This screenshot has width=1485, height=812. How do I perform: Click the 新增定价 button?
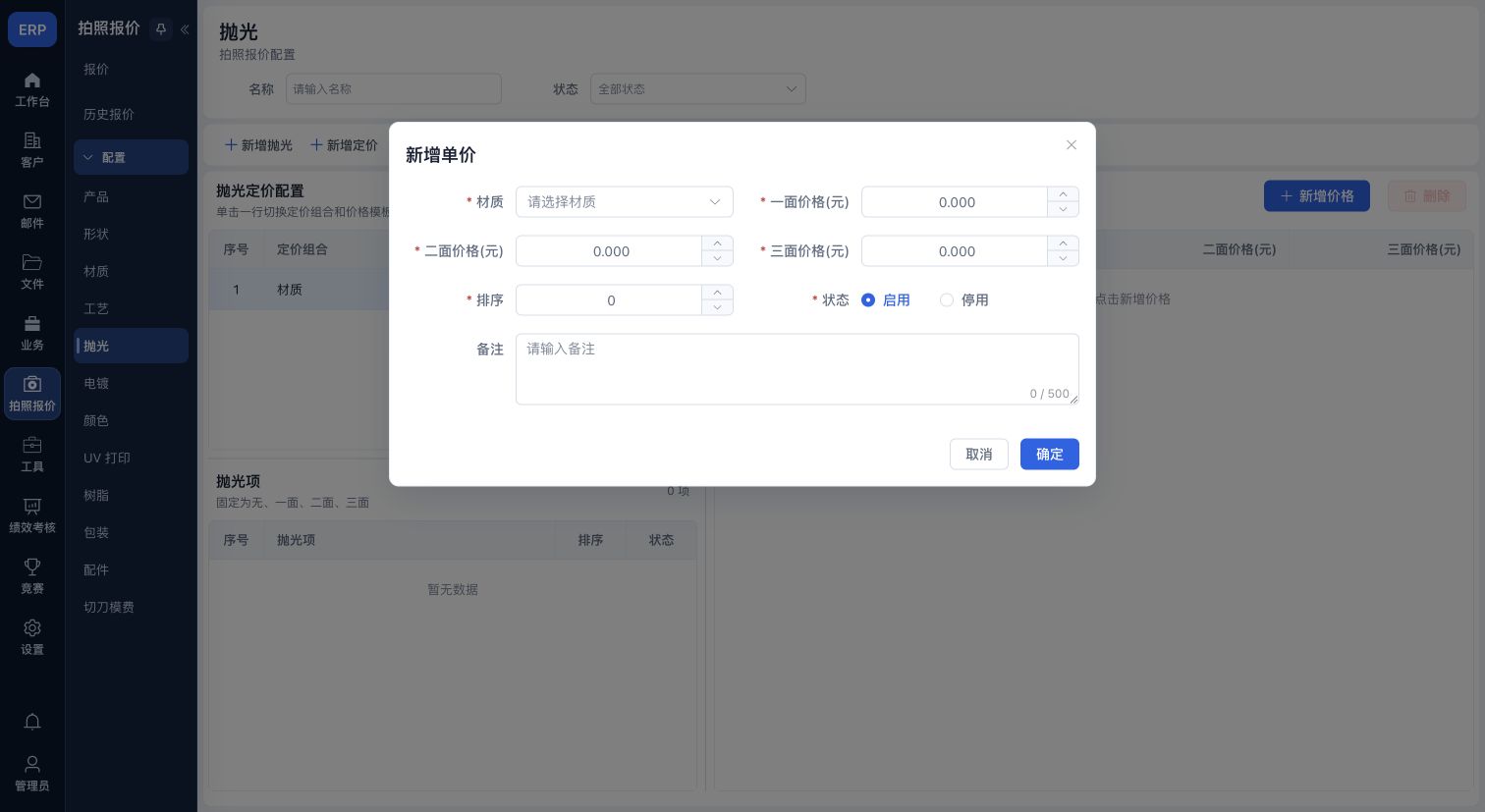pyautogui.click(x=345, y=145)
